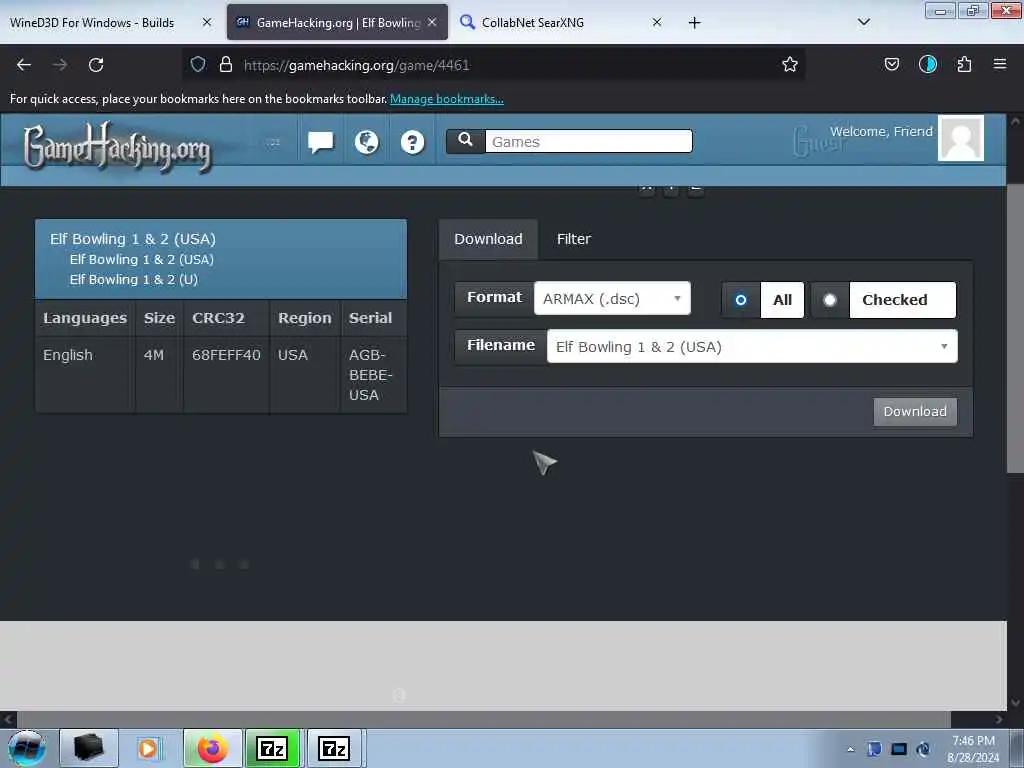Show hidden tray icons arrow
This screenshot has width=1024, height=768.
pos(850,749)
